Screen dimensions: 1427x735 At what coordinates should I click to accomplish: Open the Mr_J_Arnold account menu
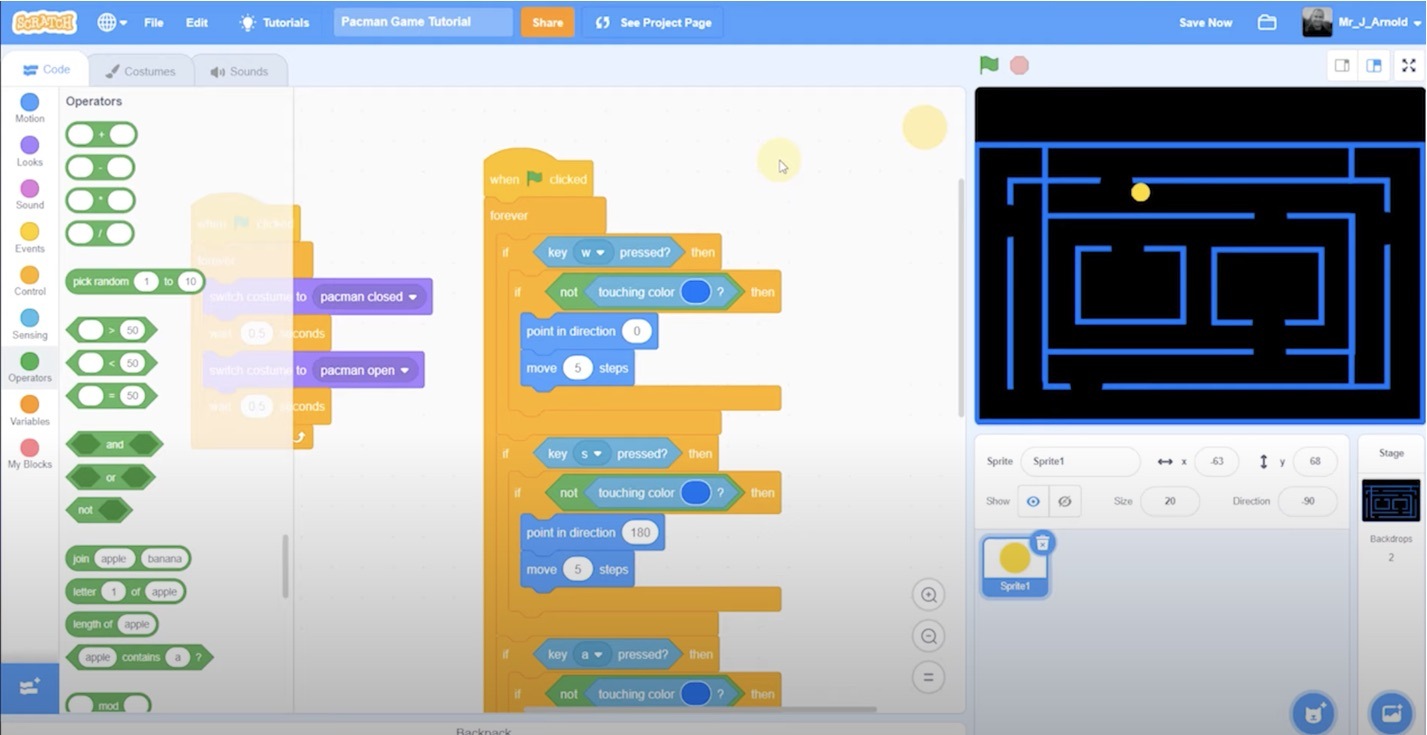click(1361, 22)
